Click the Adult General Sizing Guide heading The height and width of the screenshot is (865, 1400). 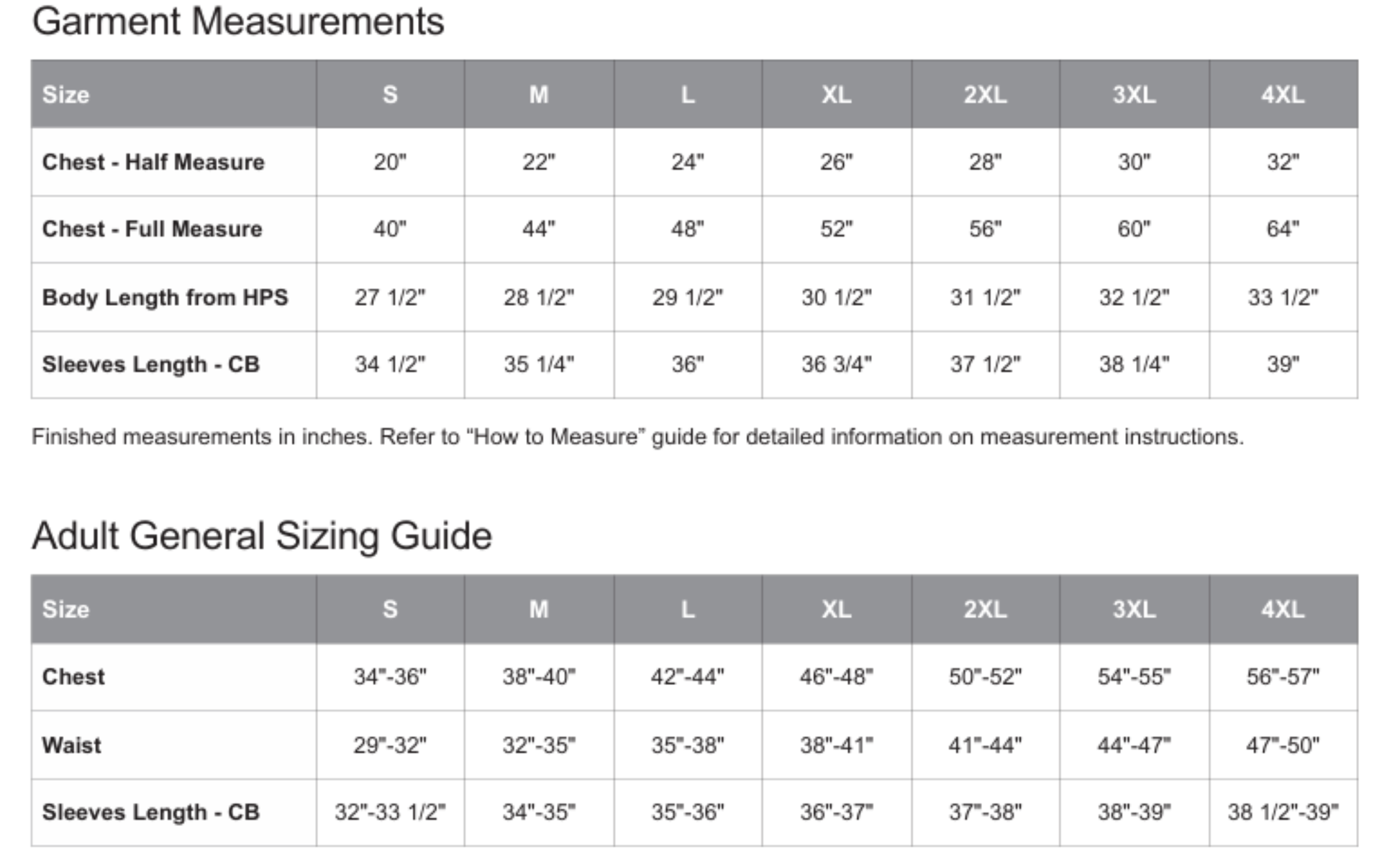[262, 536]
